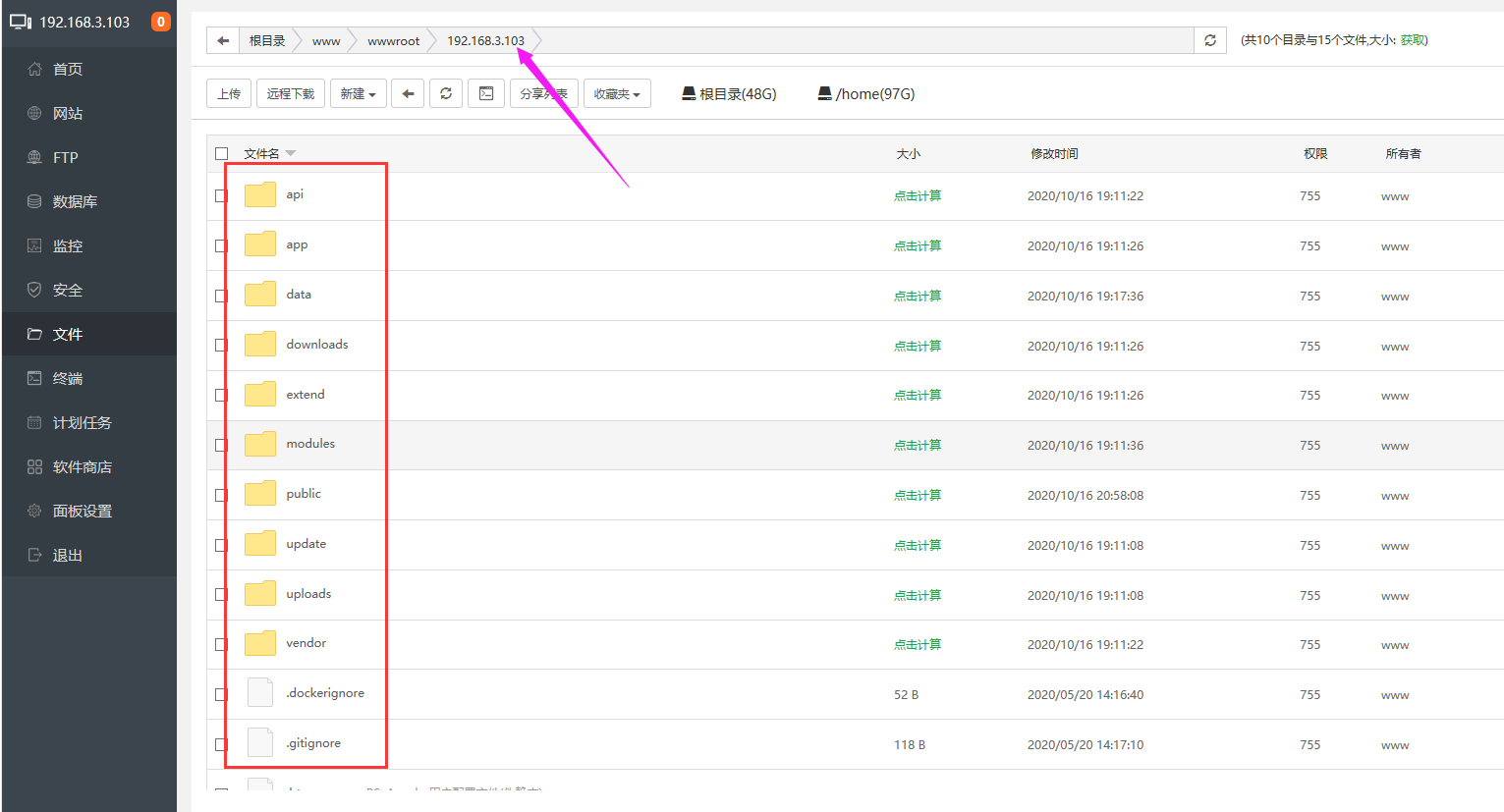This screenshot has width=1504, height=812.
Task: Click the 52 B size value
Action: (906, 694)
